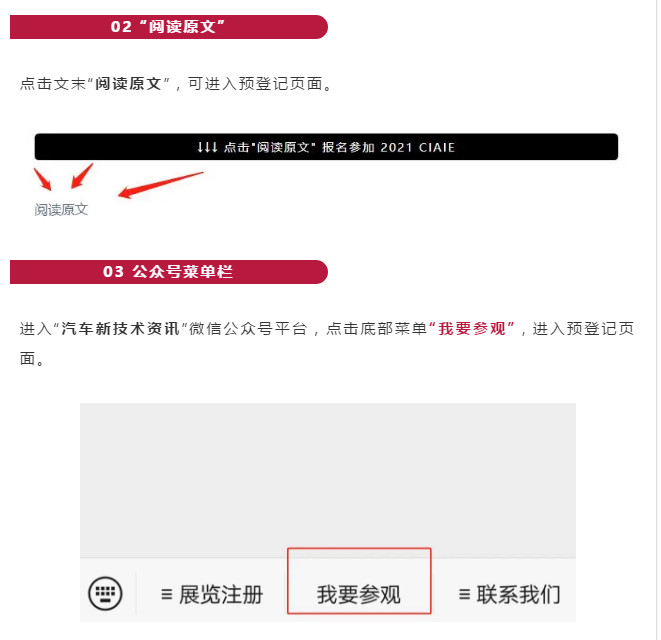Click the three down arrows in black banner

207,147
